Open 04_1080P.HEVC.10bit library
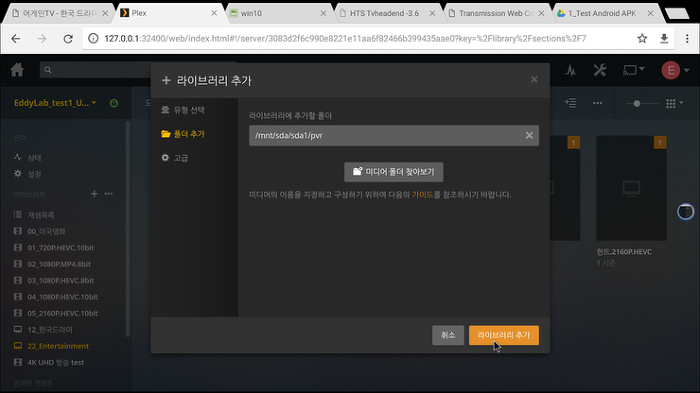This screenshot has height=393, width=700. [x=56, y=297]
